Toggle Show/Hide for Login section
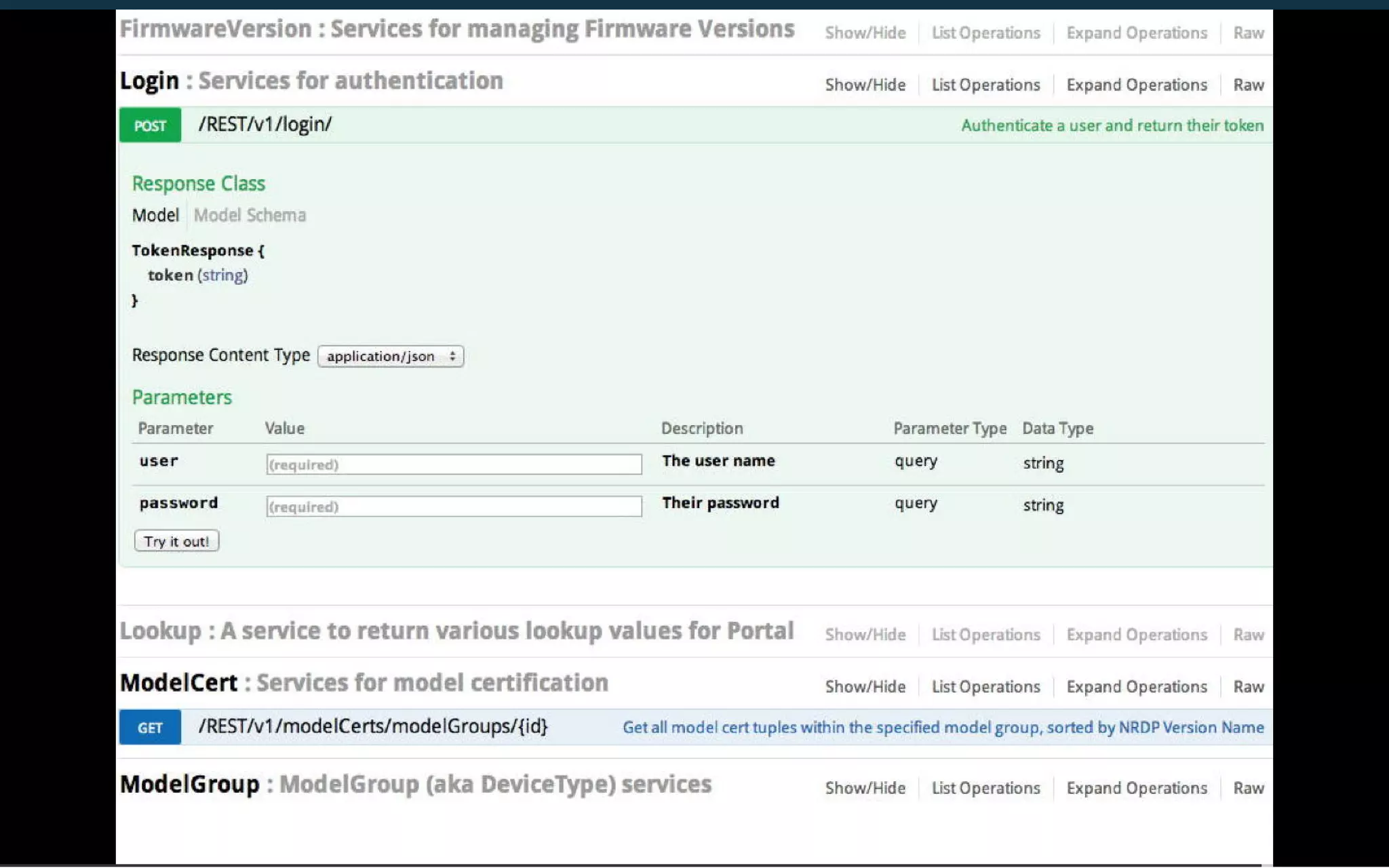Viewport: 1389px width, 868px height. (865, 85)
